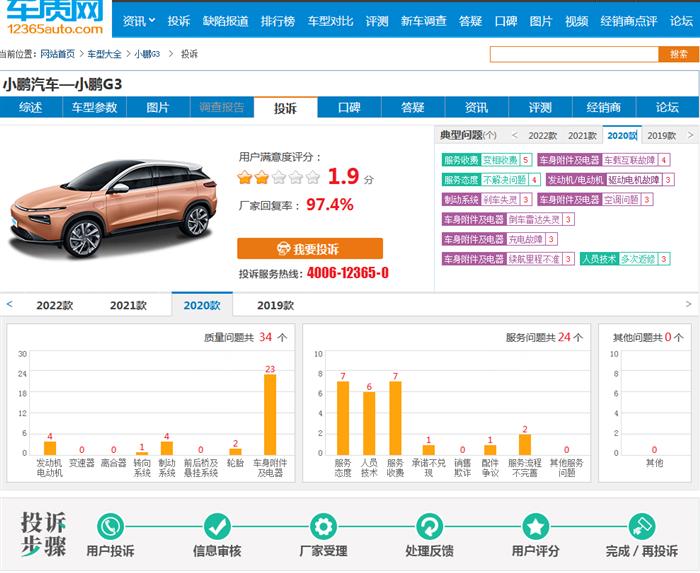Go to 网站首页 breadcrumb link

pyautogui.click(x=58, y=54)
